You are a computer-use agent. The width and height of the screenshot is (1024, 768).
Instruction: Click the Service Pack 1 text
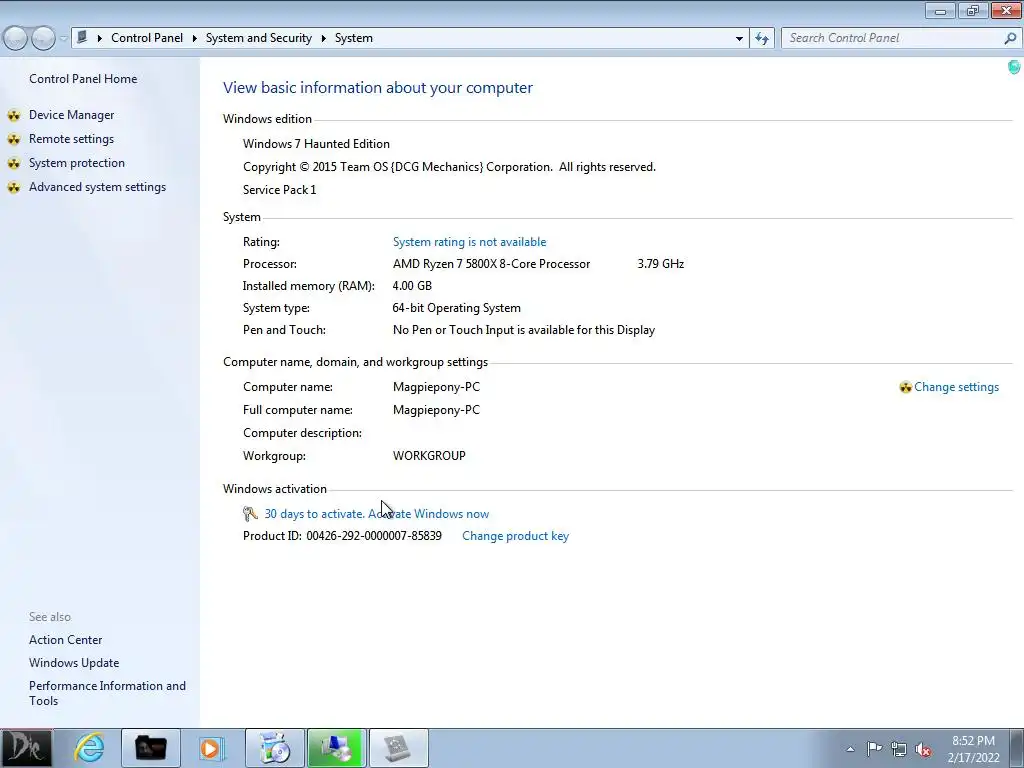tap(280, 190)
